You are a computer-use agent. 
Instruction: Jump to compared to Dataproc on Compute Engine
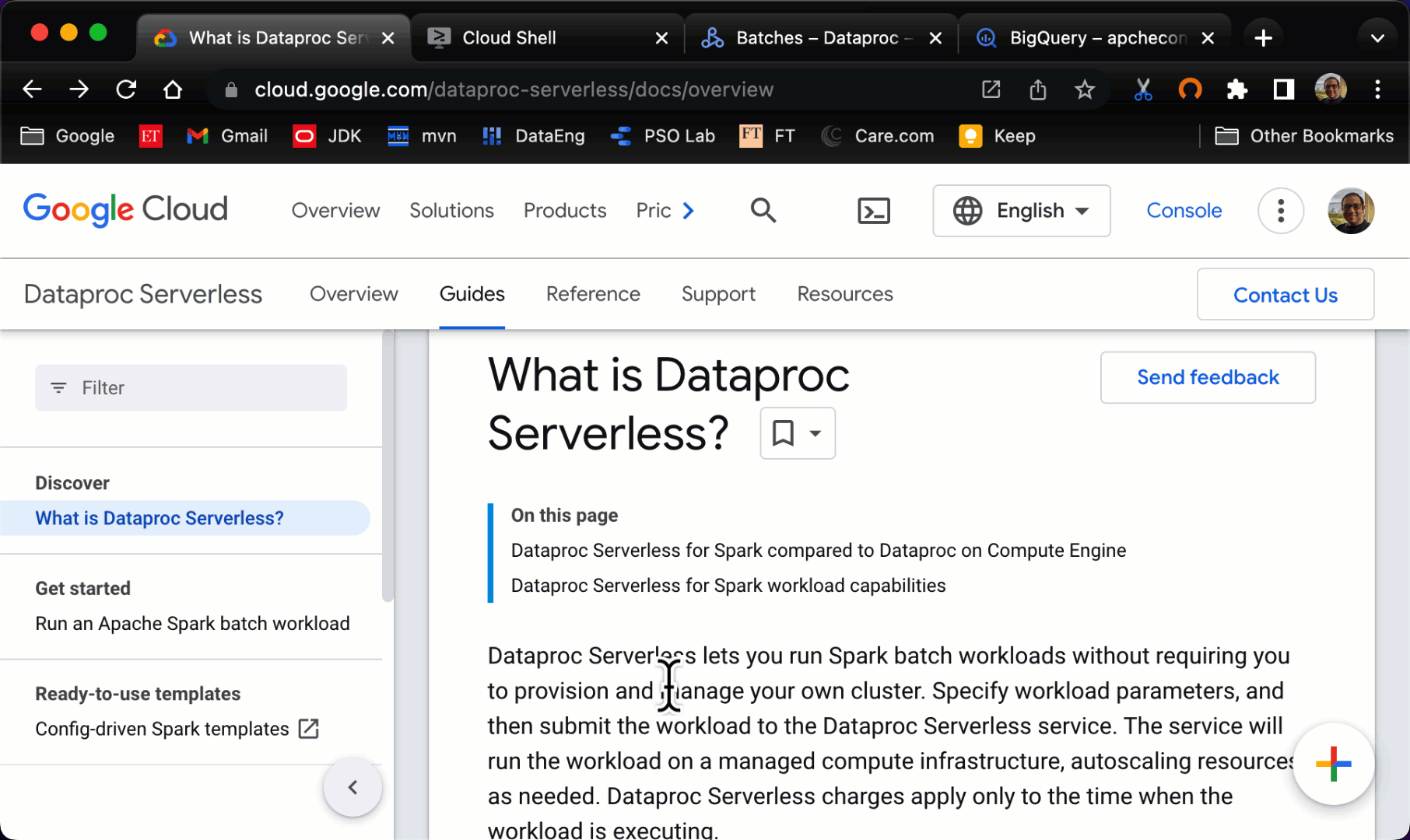coord(818,550)
